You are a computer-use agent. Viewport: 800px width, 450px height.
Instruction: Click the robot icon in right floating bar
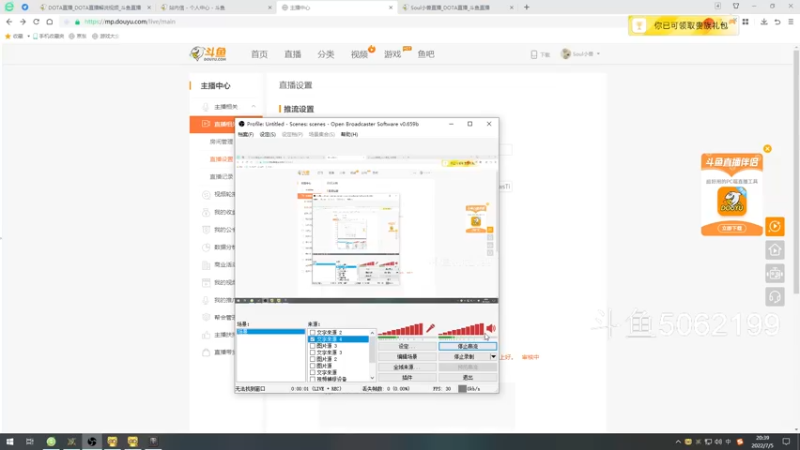coord(774,273)
